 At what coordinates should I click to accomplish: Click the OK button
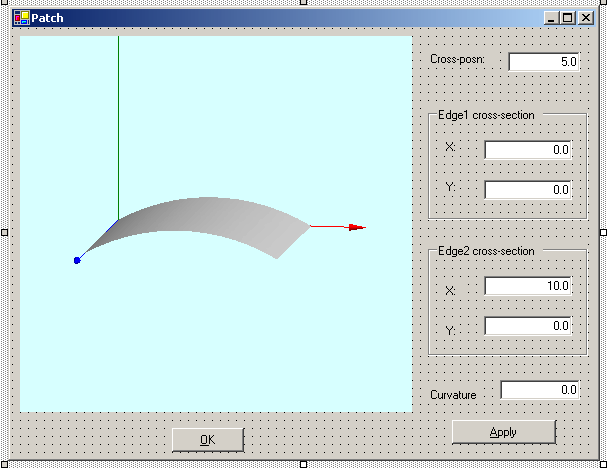[x=208, y=440]
